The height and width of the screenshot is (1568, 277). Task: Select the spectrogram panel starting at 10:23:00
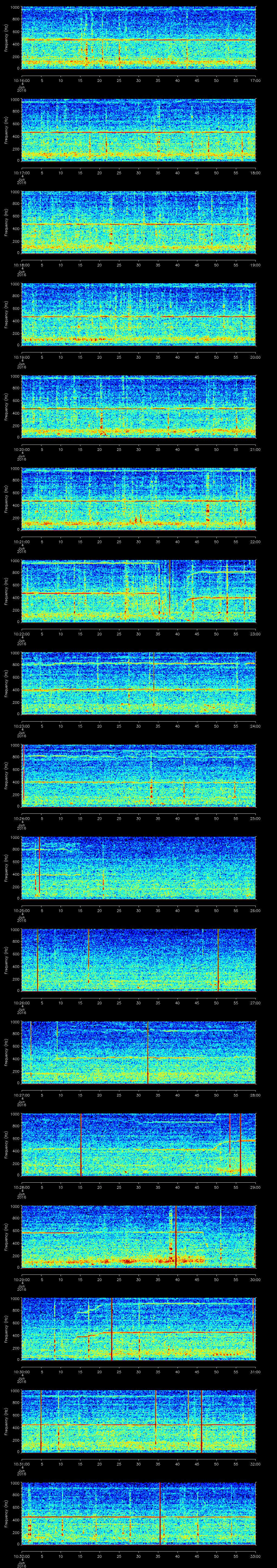point(139,683)
